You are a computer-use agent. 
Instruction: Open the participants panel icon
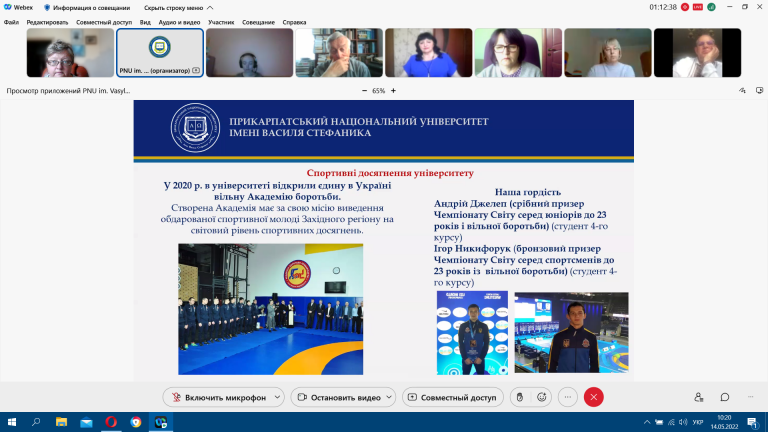coord(699,397)
